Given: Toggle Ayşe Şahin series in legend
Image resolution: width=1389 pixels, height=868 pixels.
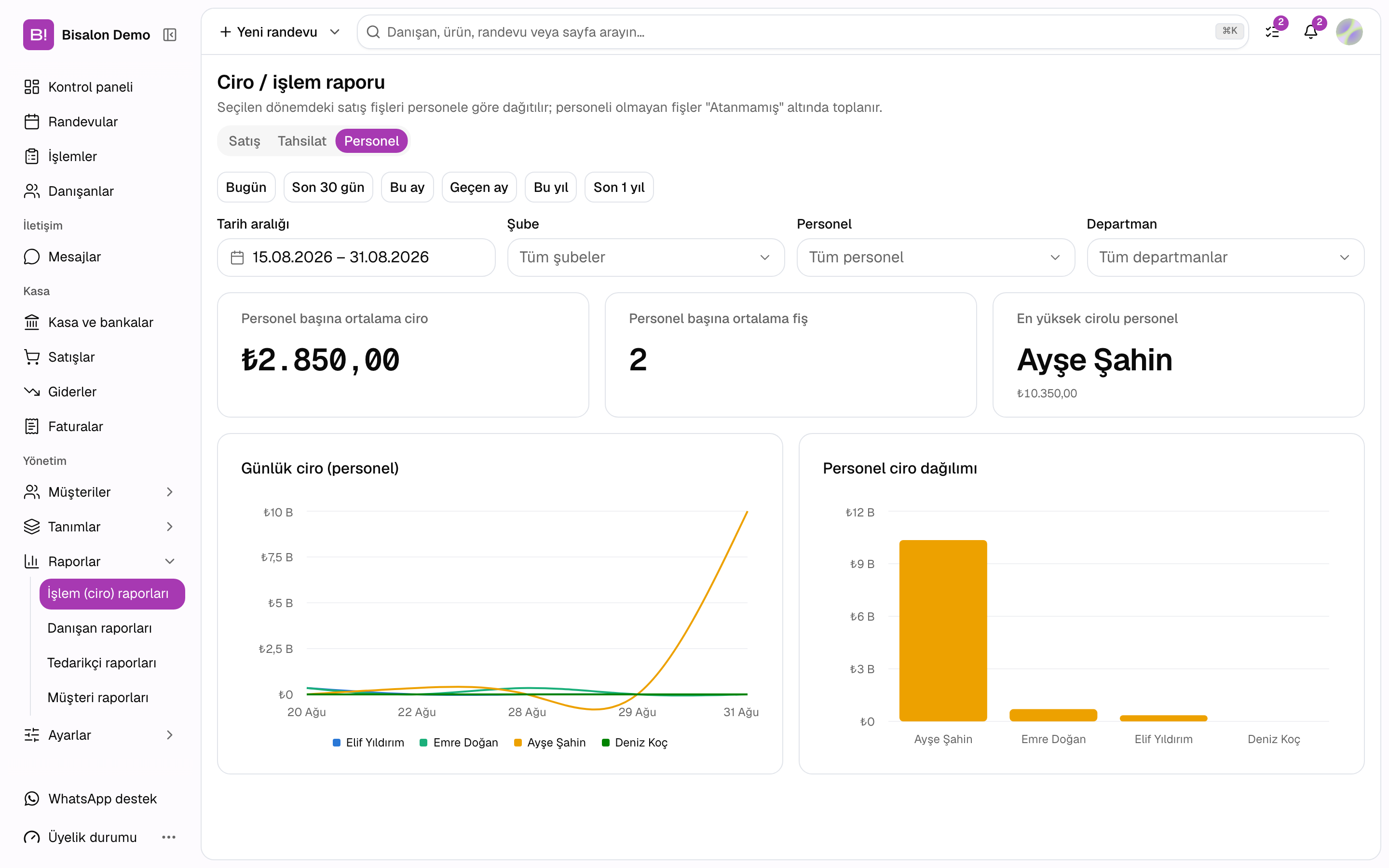Looking at the screenshot, I should pos(550,742).
